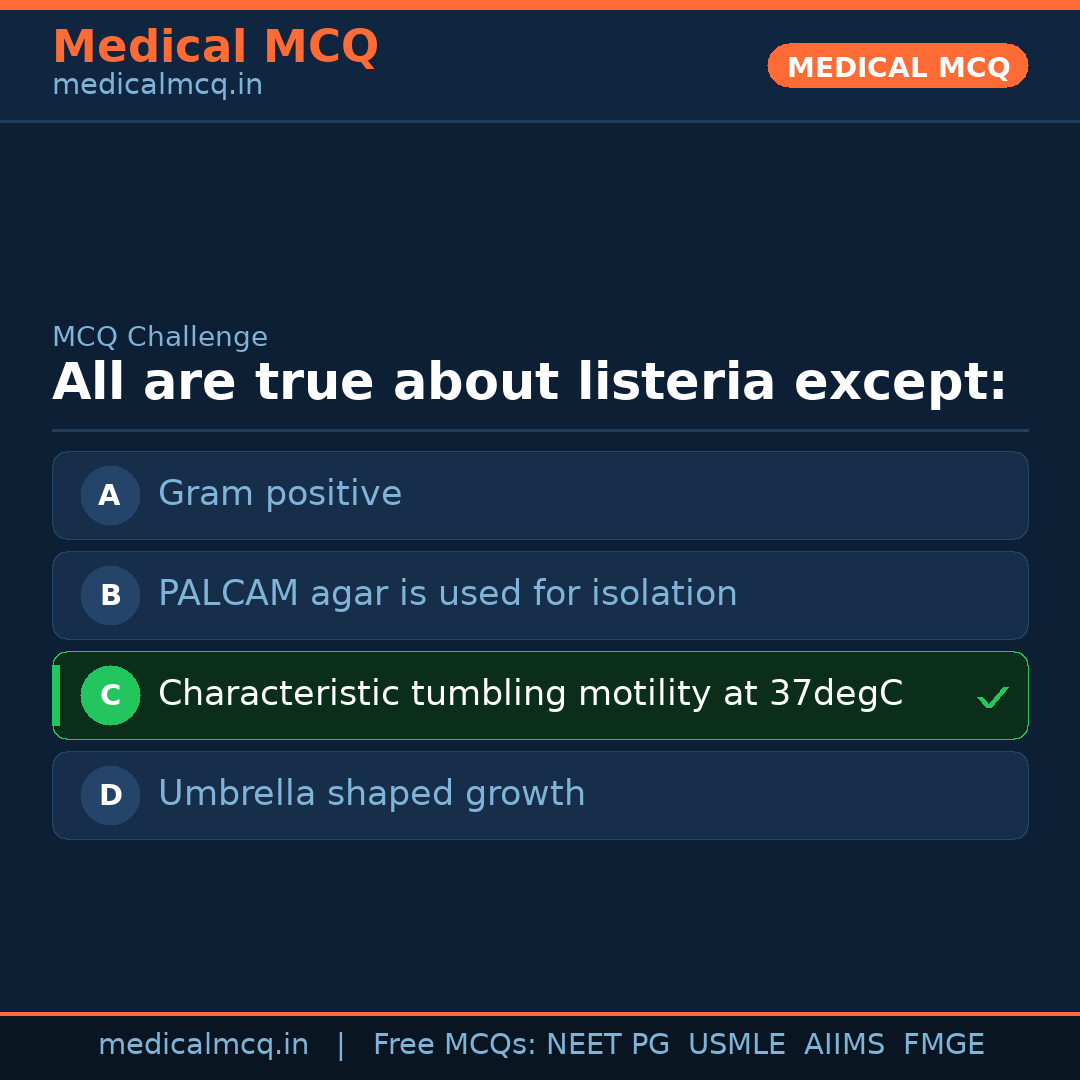
Task: Select the 'Gram positive' answer text
Action: pos(280,494)
